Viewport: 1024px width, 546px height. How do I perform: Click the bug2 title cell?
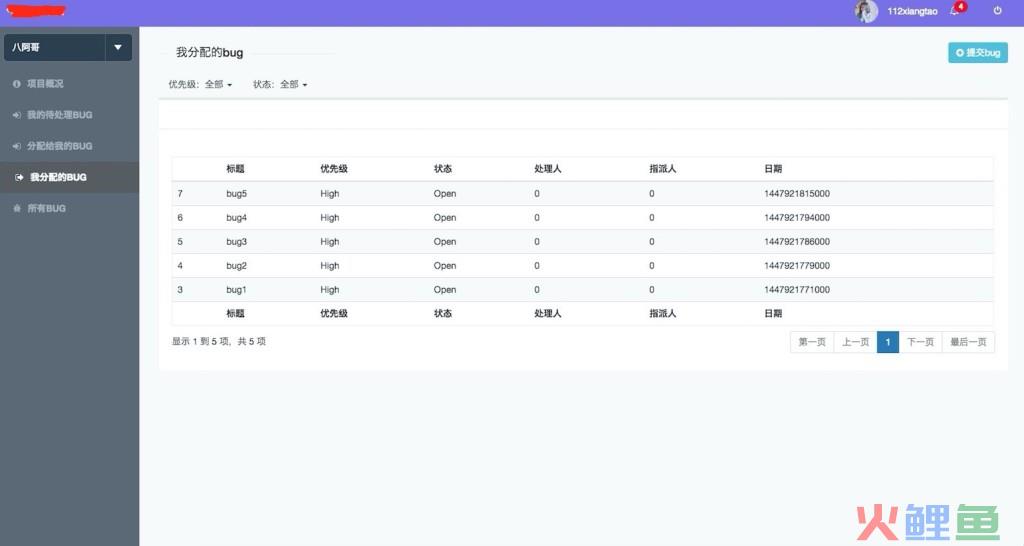(x=236, y=266)
